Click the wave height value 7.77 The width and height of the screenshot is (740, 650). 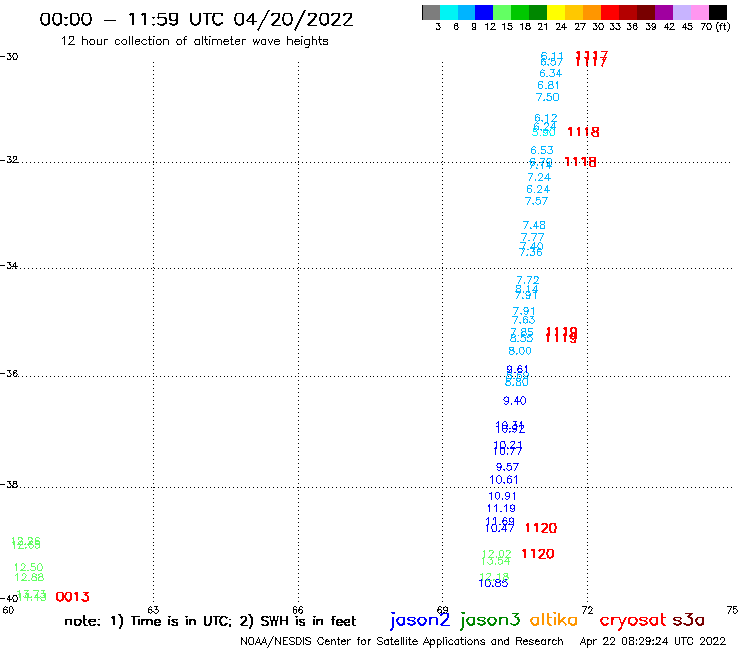tap(532, 237)
